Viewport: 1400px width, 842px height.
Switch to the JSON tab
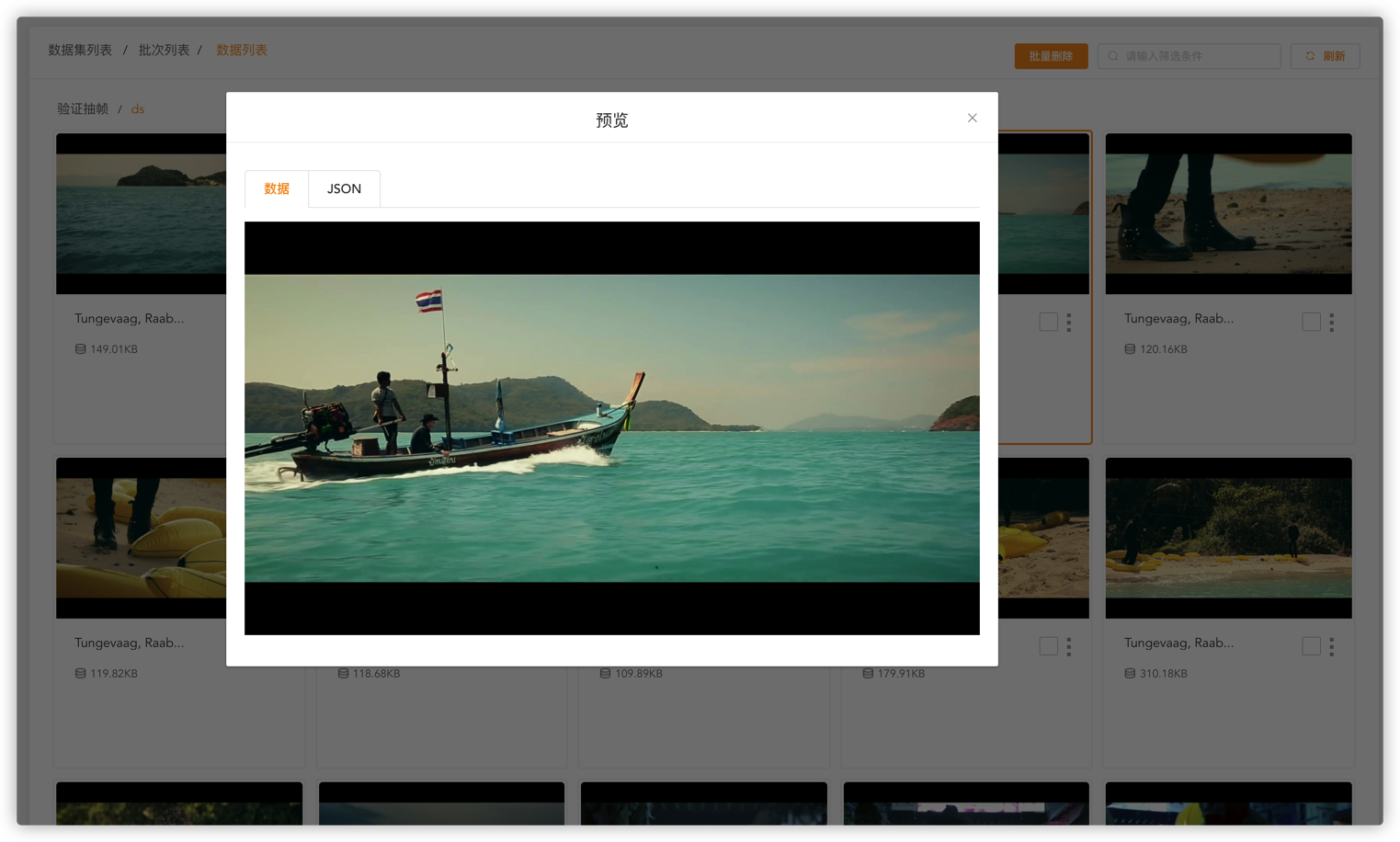click(344, 188)
